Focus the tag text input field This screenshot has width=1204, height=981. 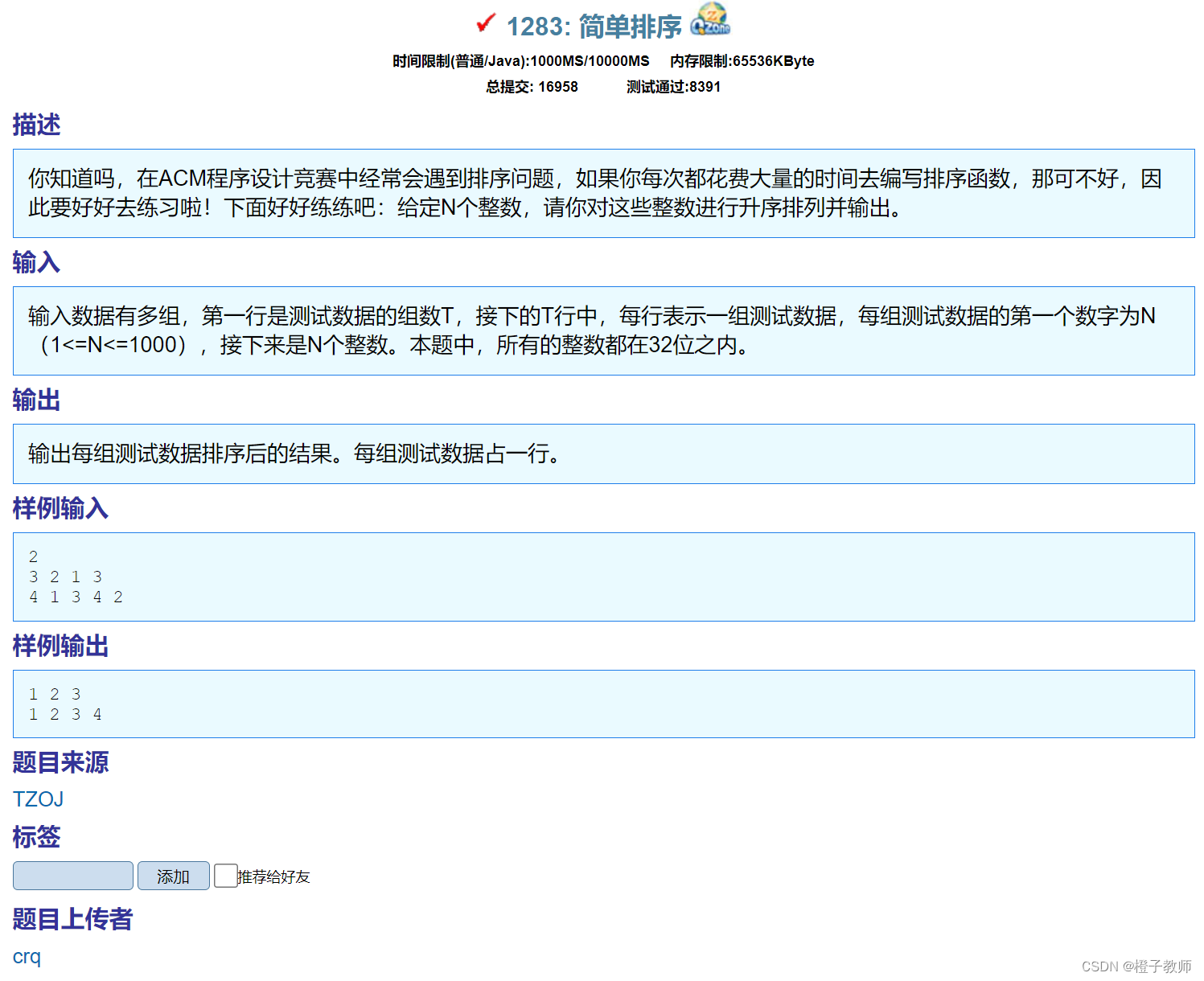73,876
